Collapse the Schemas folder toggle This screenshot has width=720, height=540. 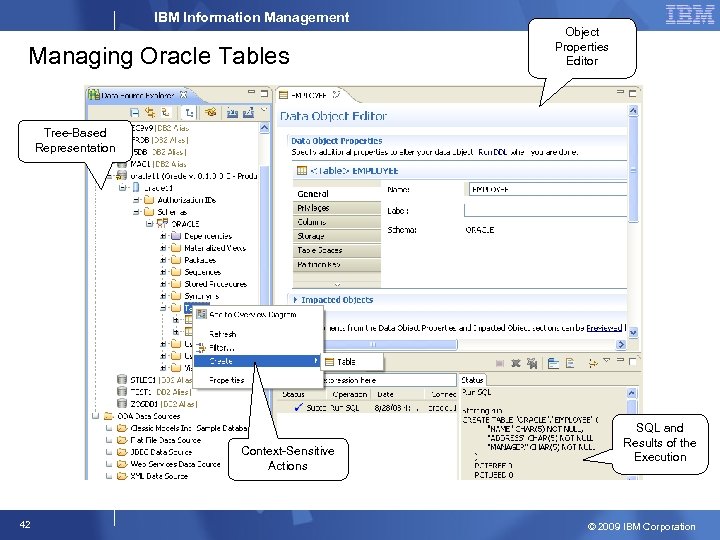[x=136, y=212]
